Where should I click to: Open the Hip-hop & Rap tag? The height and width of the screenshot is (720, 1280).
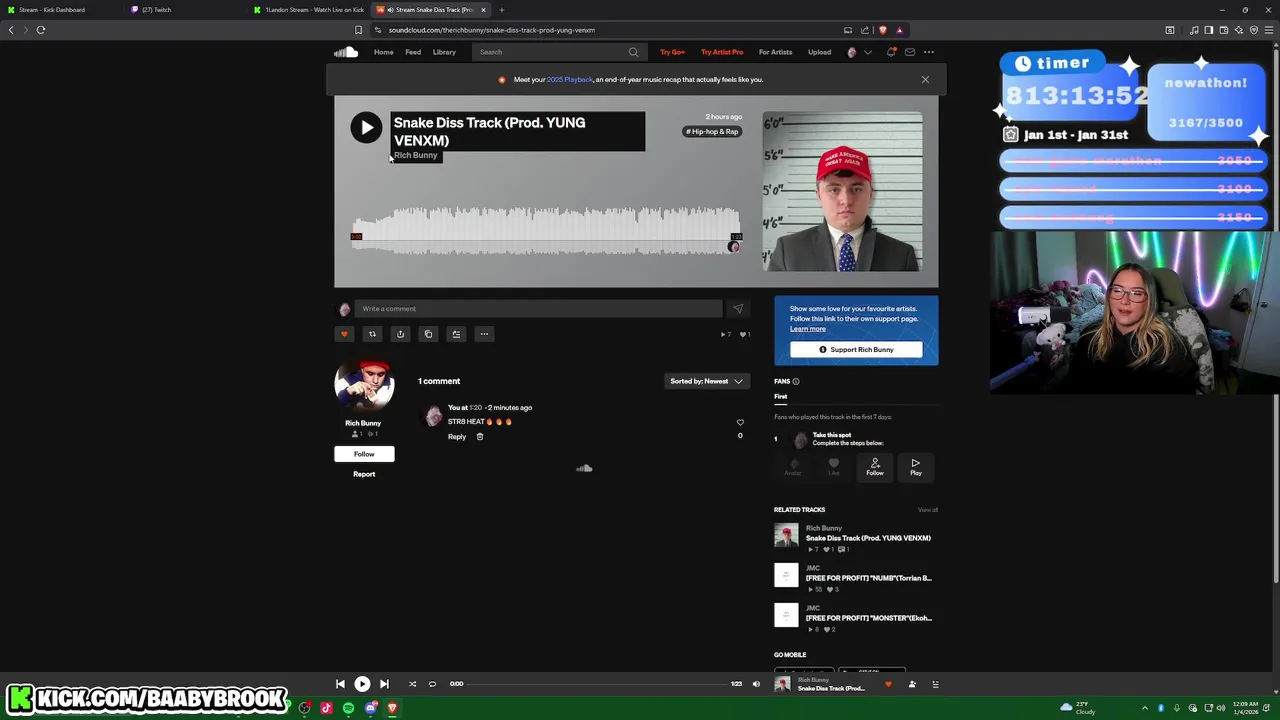pyautogui.click(x=712, y=132)
